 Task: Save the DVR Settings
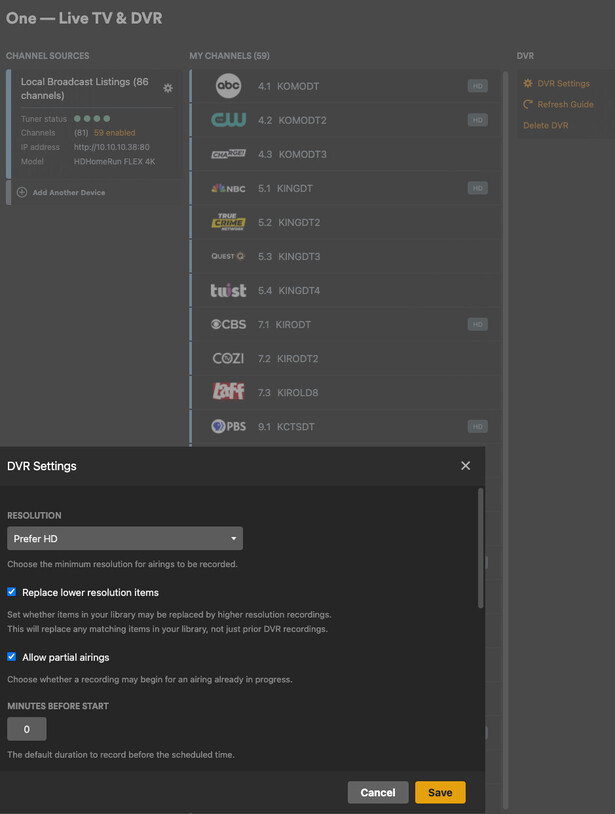click(x=440, y=792)
